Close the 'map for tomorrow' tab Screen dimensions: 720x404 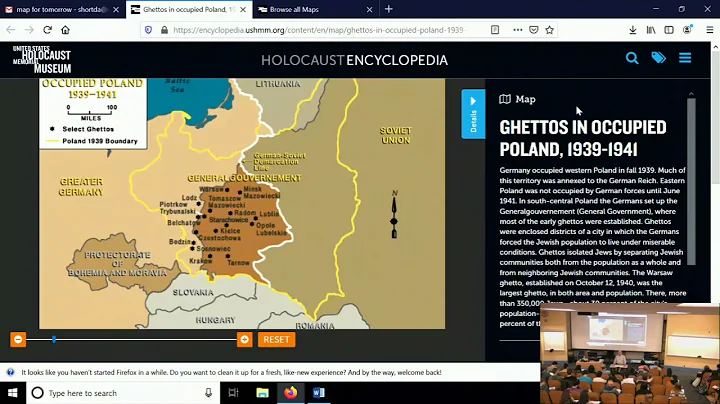click(116, 9)
